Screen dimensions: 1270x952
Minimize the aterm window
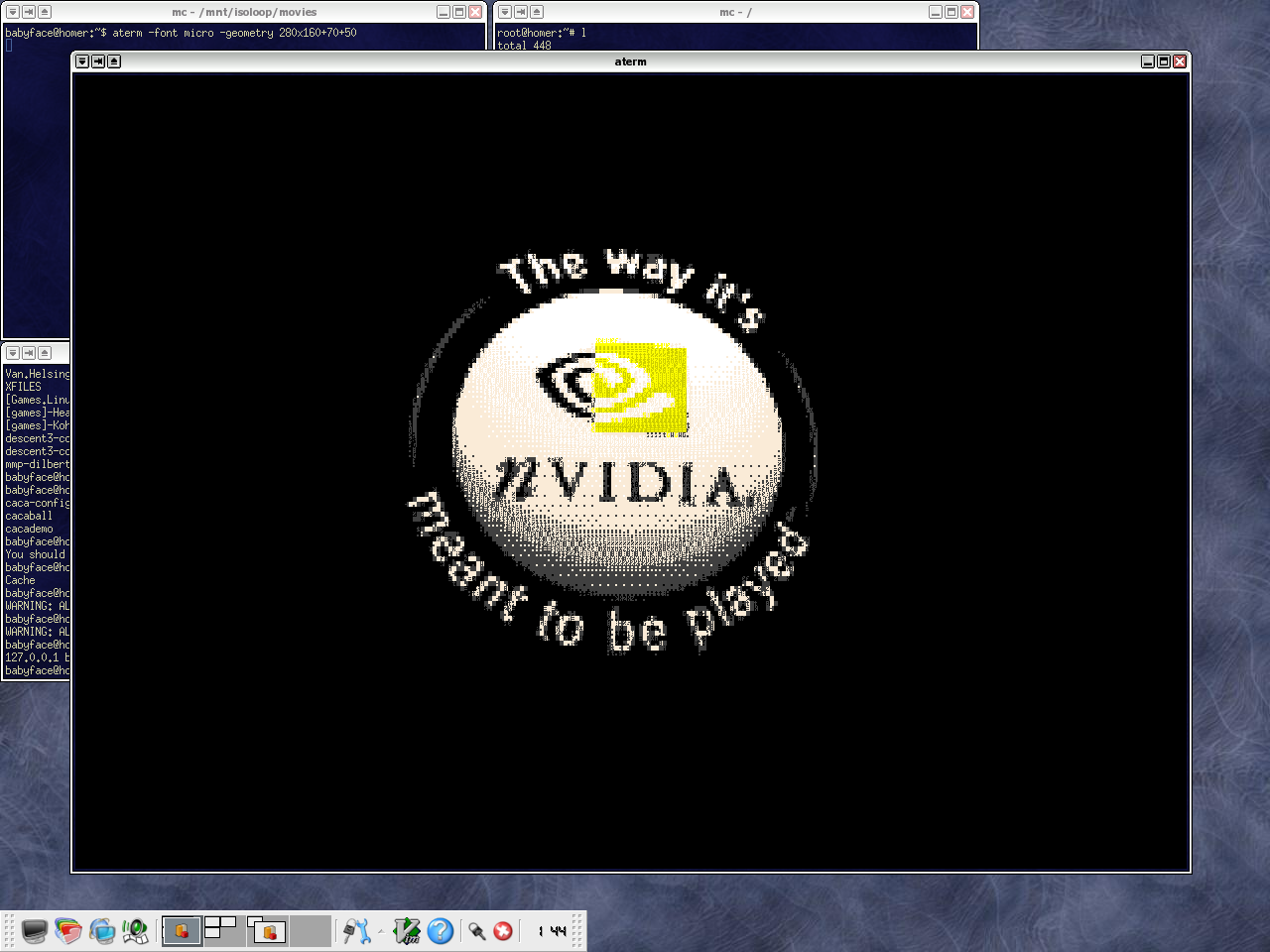tap(1148, 61)
